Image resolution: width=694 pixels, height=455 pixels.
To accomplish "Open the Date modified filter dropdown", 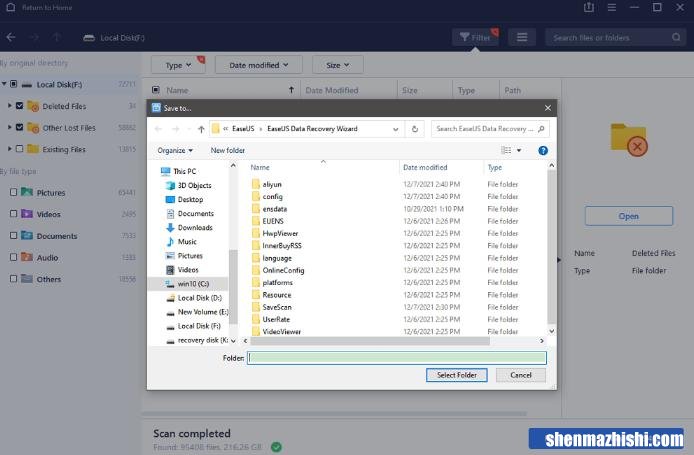I will coord(258,65).
